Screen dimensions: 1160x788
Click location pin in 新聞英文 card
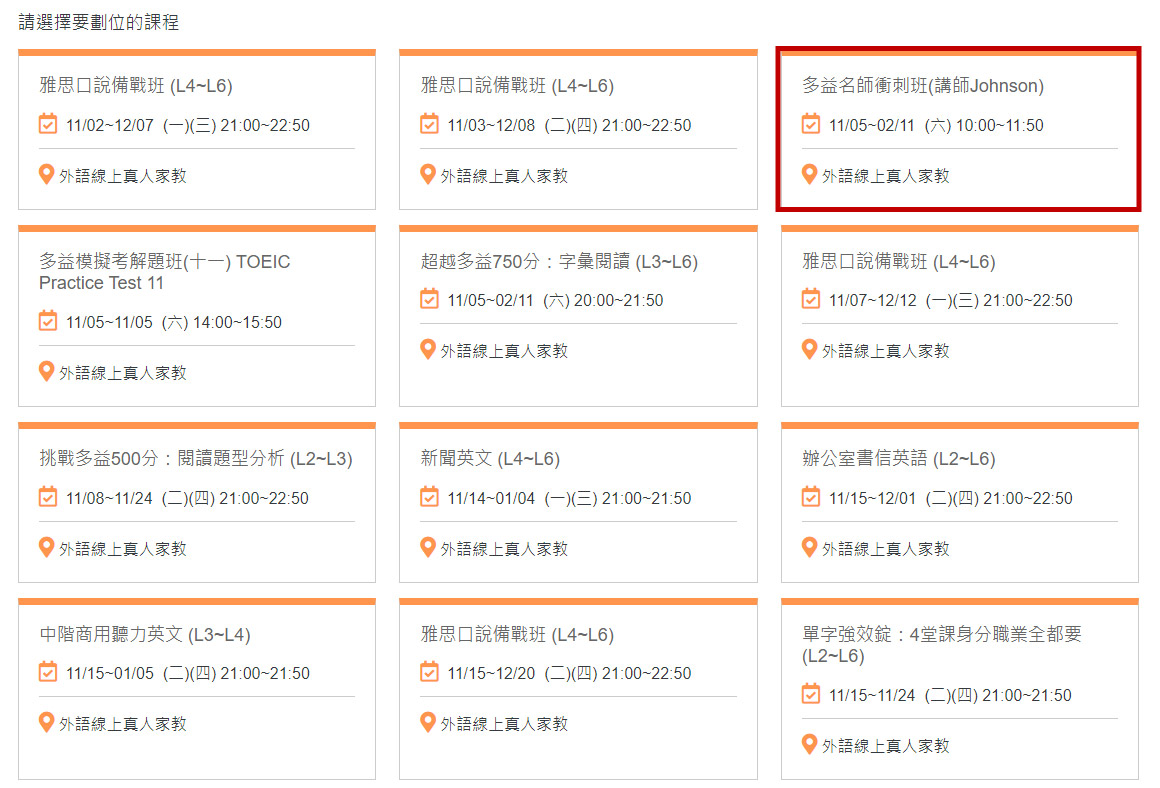[428, 548]
